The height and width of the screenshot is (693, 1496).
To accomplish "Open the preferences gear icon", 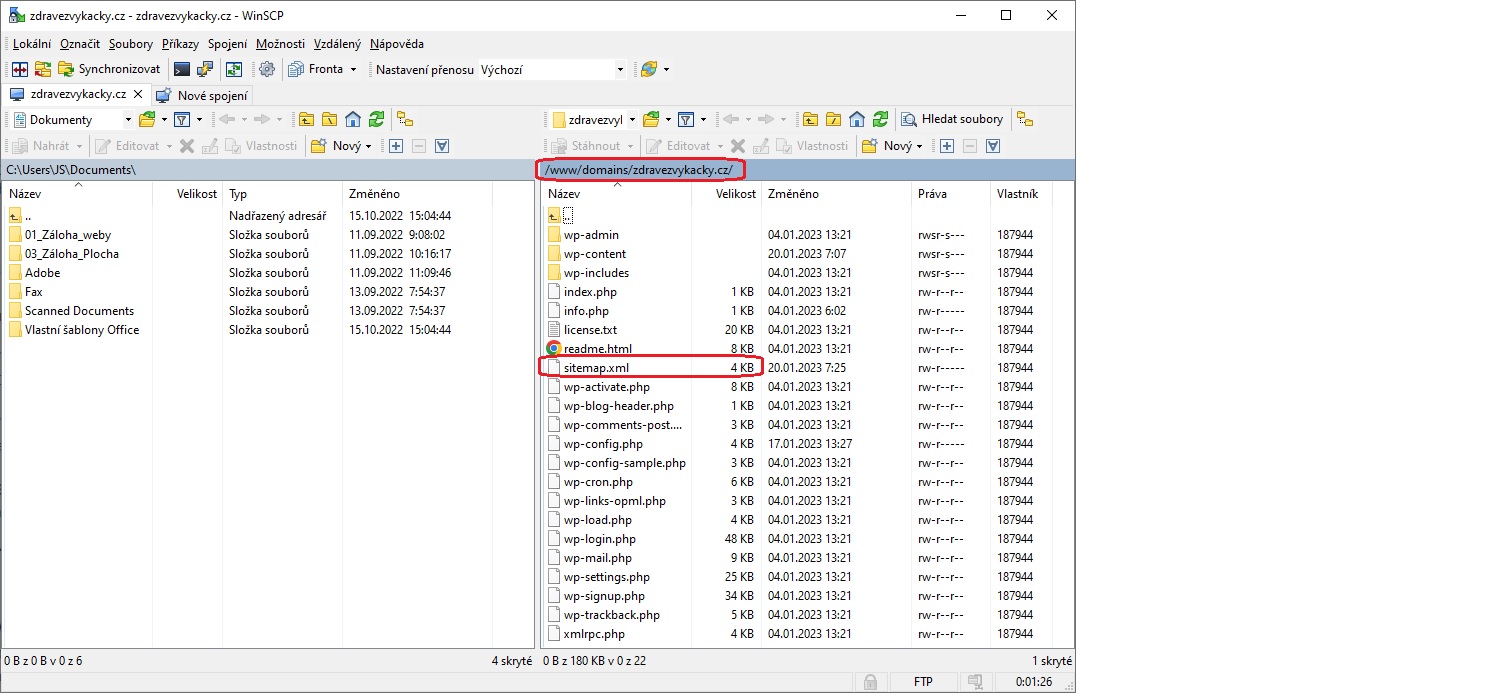I will click(x=267, y=70).
